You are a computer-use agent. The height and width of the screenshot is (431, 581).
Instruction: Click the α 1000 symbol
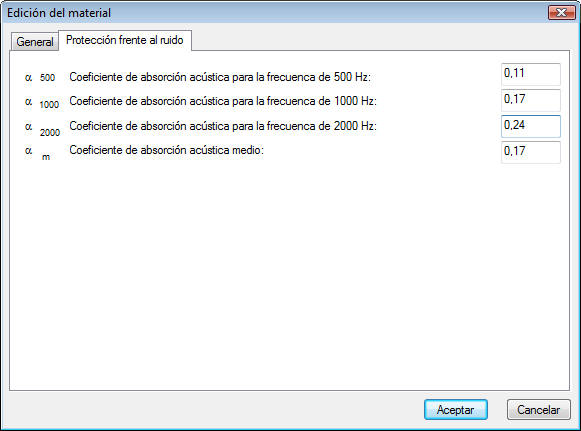click(x=42, y=103)
